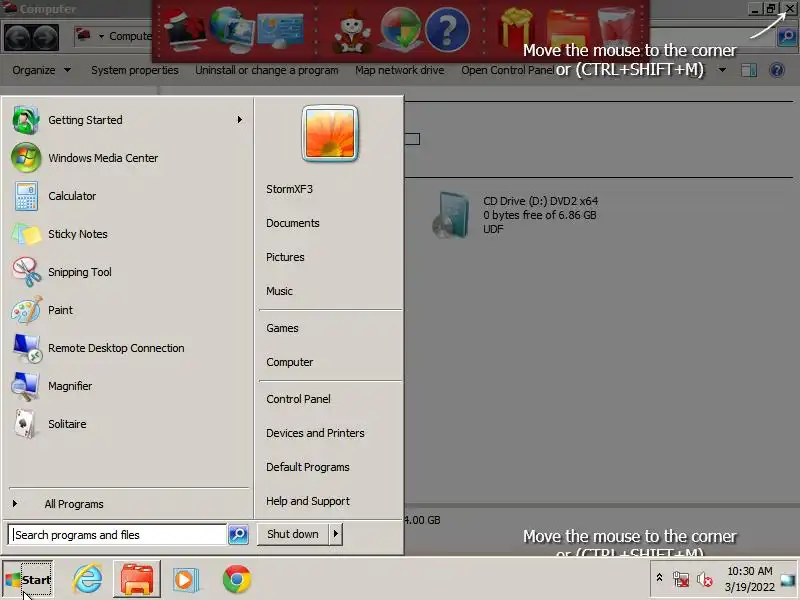Screen dimensions: 800x600
Task: Click the muted volume tray icon
Action: [705, 579]
